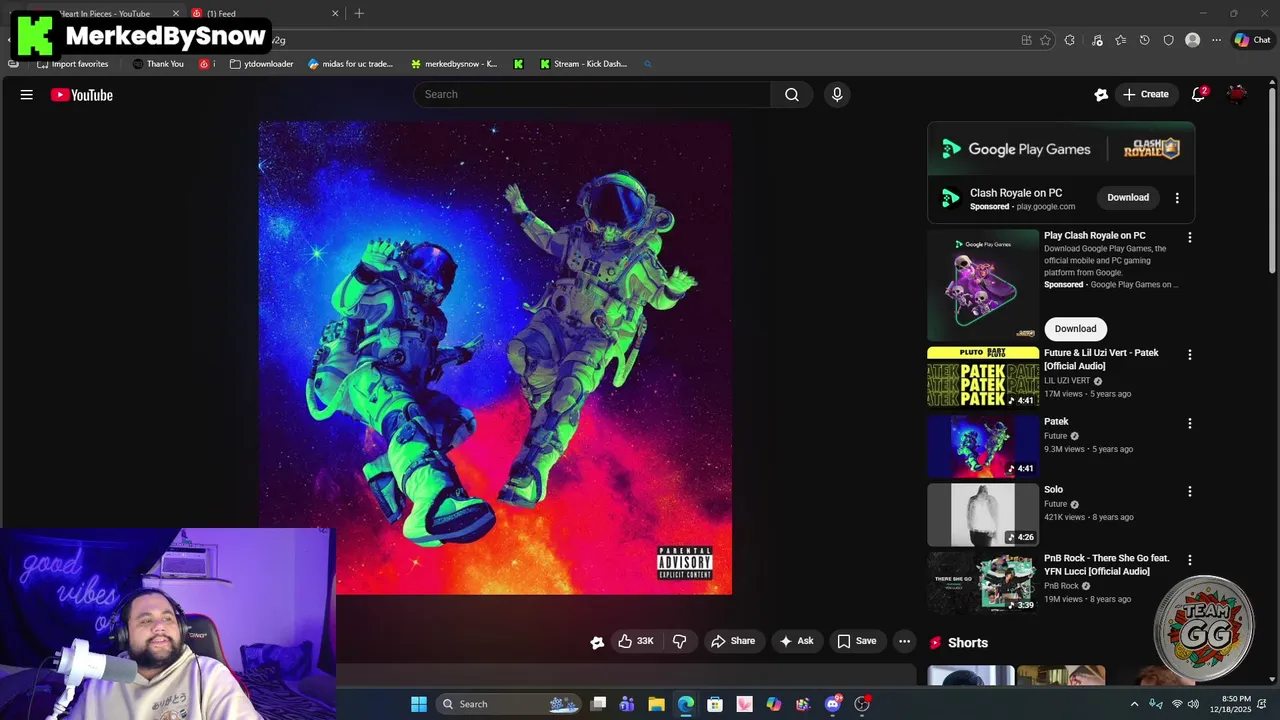The width and height of the screenshot is (1280, 720).
Task: Click the sparkle icon left of like button
Action: [597, 642]
